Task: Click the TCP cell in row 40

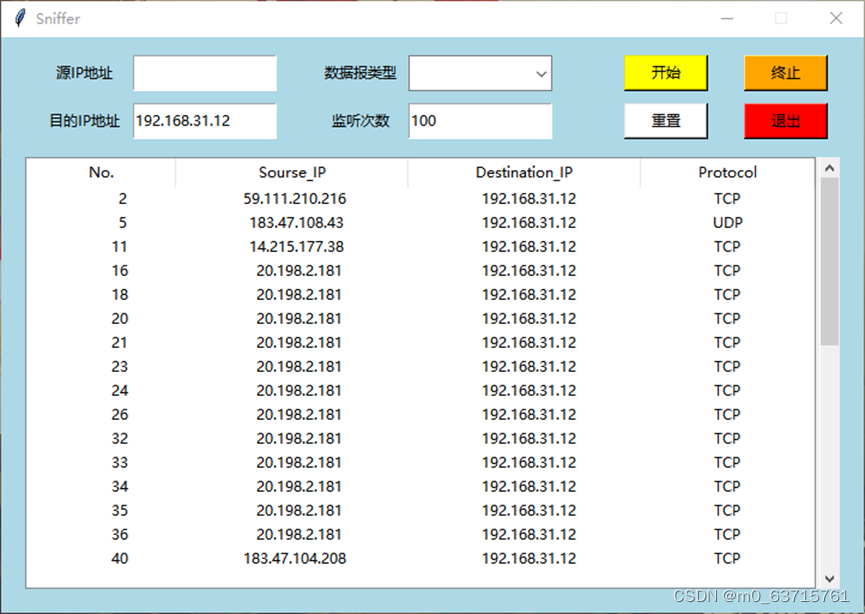Action: [727, 559]
